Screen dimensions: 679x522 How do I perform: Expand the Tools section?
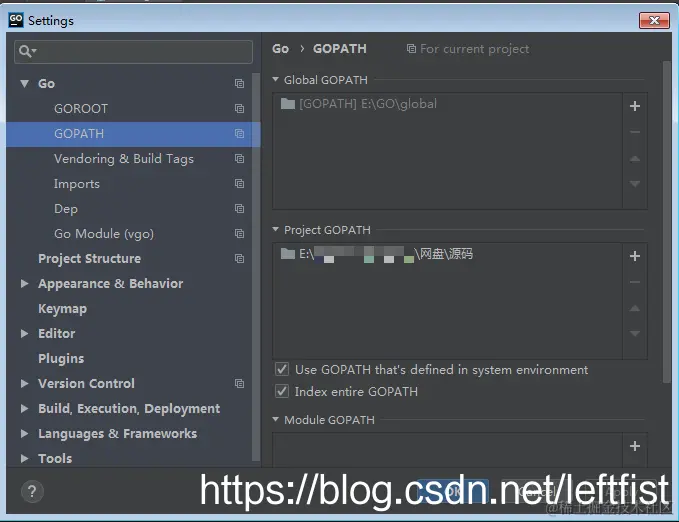coord(25,458)
